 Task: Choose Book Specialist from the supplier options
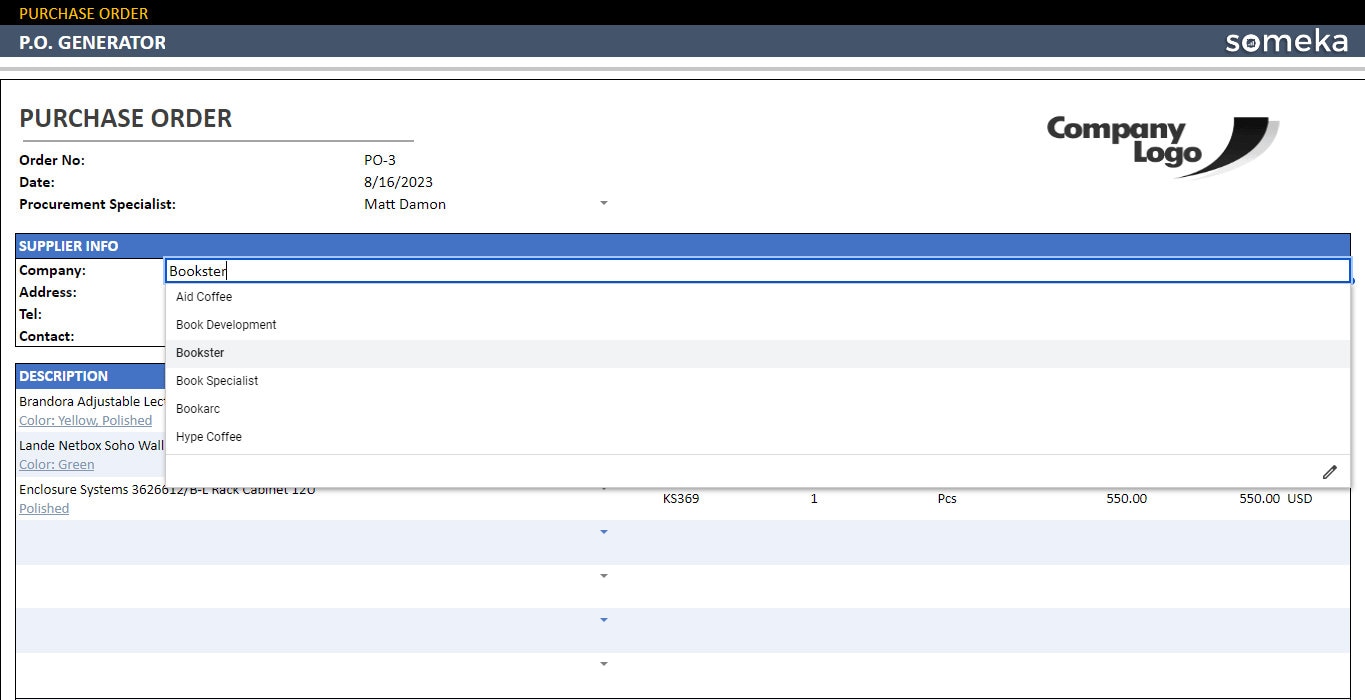click(216, 380)
